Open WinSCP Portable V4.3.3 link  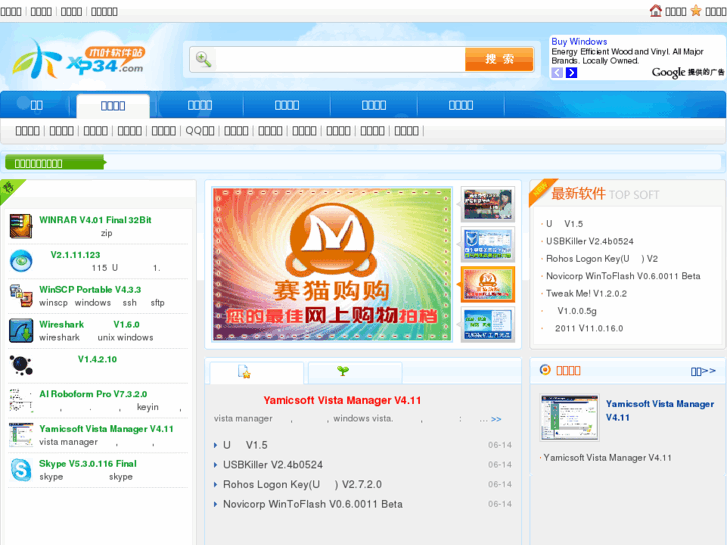click(x=90, y=289)
